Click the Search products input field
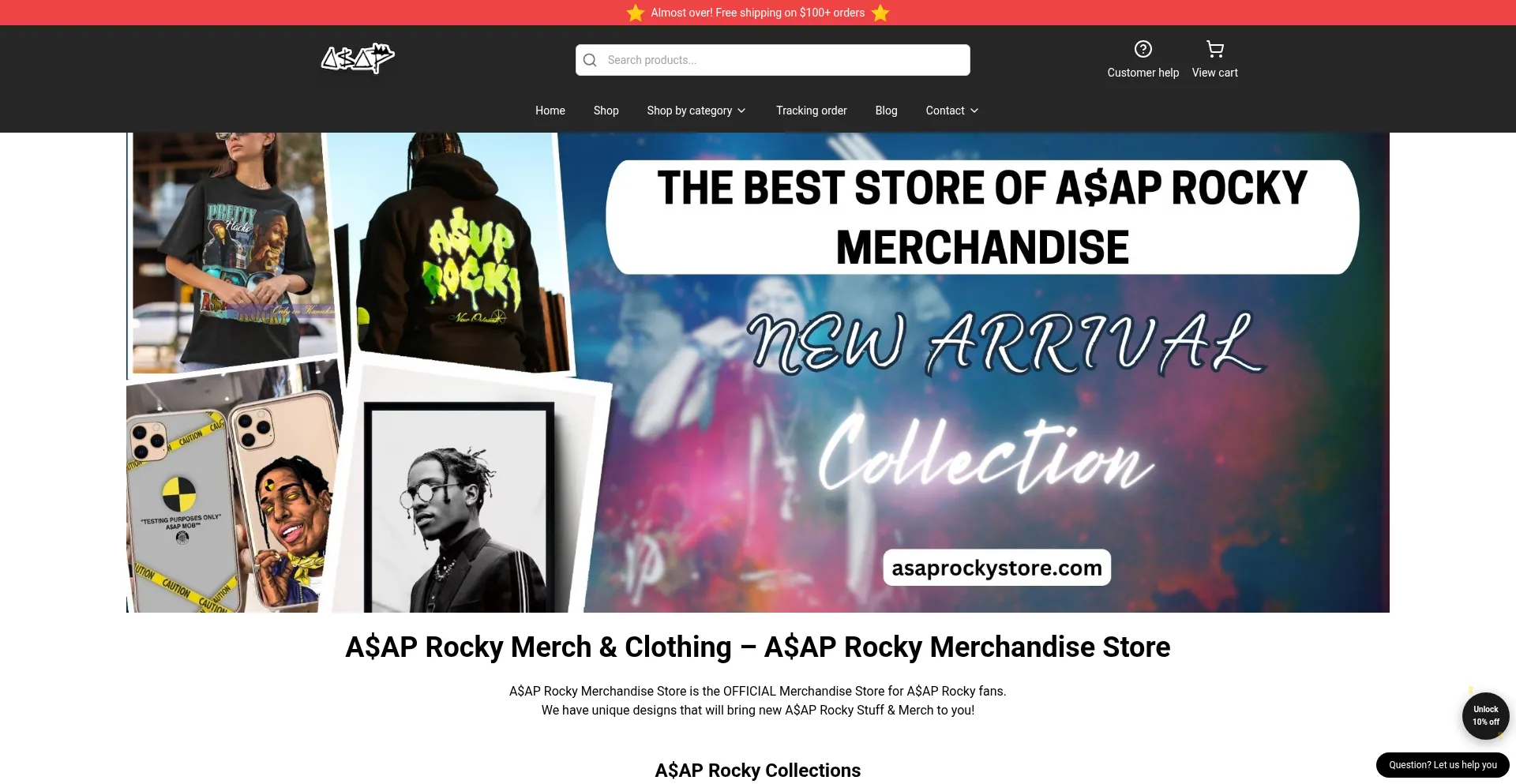 (773, 60)
